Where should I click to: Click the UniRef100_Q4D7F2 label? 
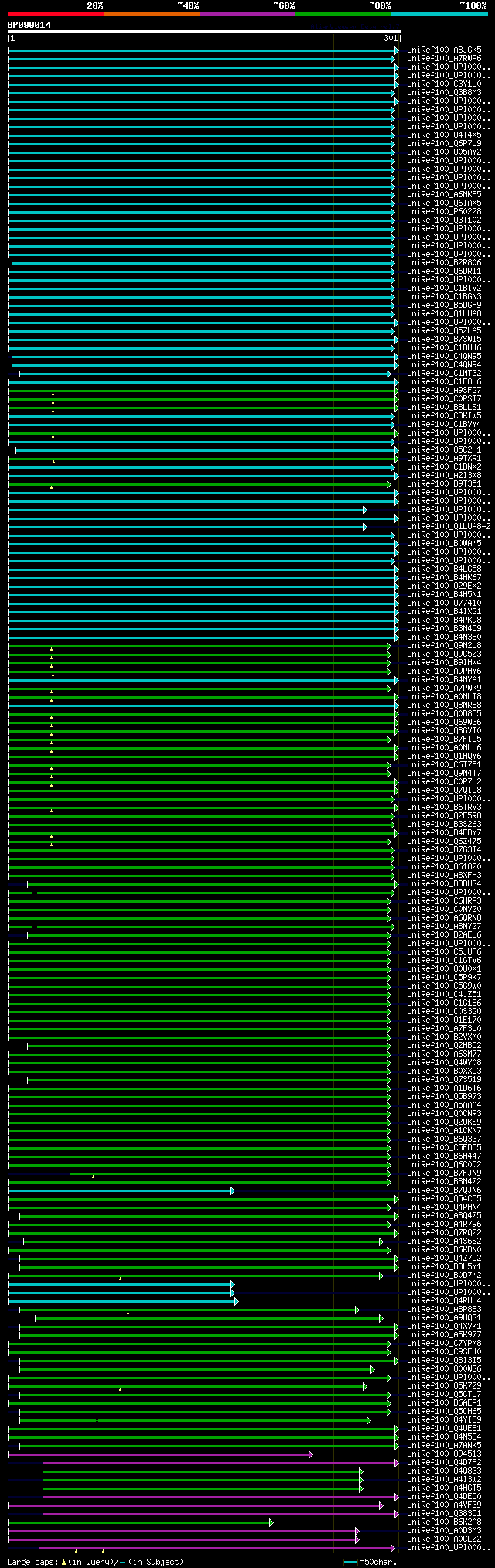pyautogui.click(x=444, y=1462)
